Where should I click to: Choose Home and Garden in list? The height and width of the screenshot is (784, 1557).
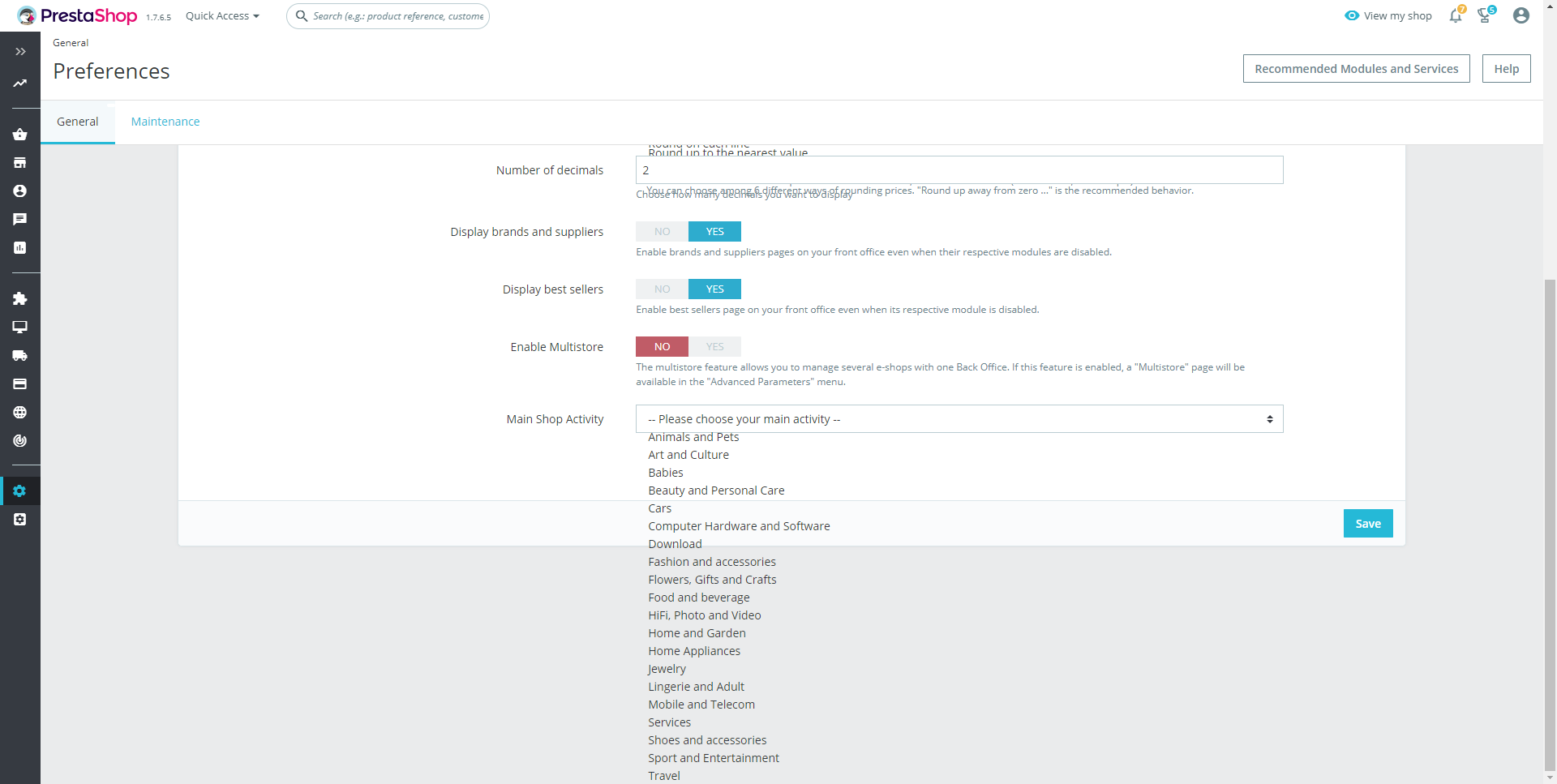point(697,633)
